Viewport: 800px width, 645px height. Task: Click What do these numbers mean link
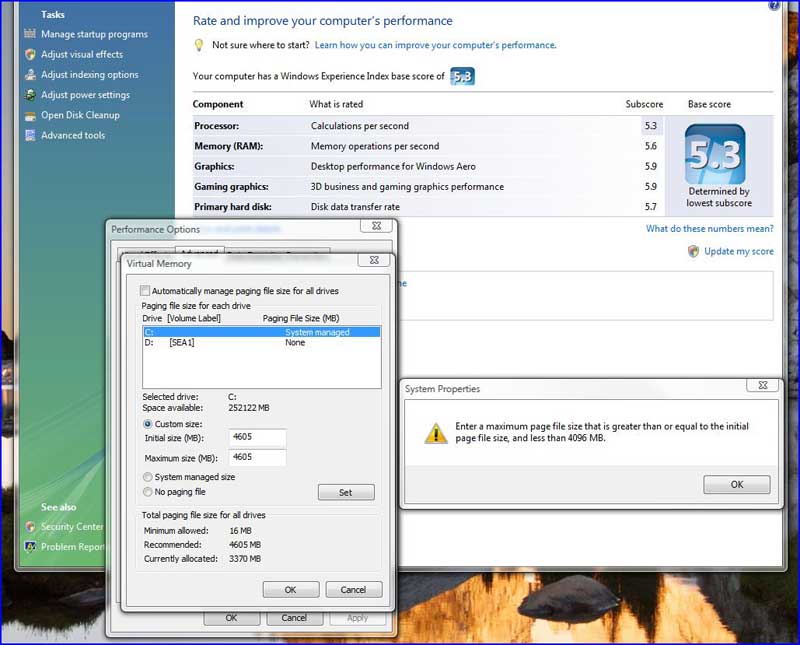pyautogui.click(x=710, y=229)
